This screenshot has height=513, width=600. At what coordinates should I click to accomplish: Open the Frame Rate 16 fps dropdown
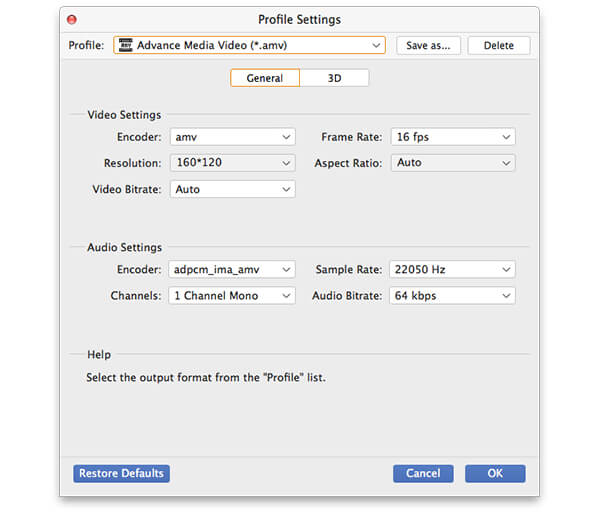coord(453,137)
